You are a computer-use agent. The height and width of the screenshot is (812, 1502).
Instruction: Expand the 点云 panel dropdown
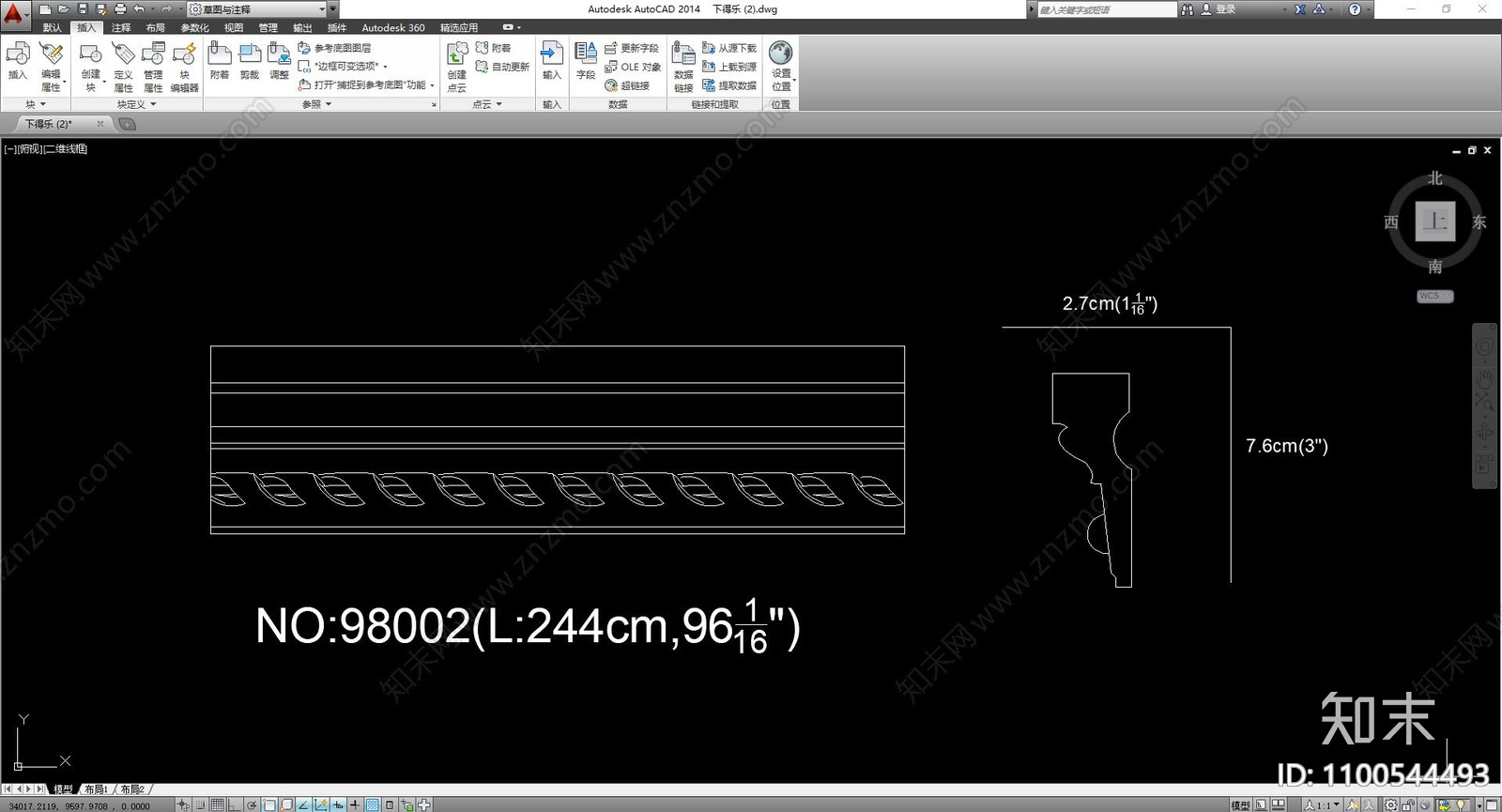[x=487, y=104]
